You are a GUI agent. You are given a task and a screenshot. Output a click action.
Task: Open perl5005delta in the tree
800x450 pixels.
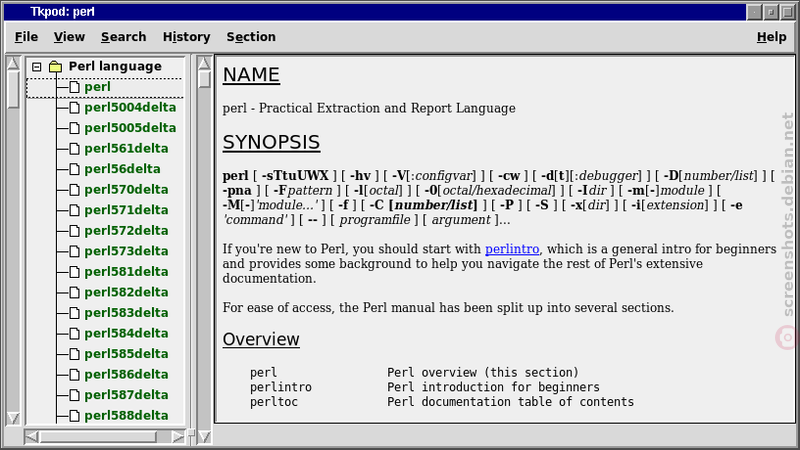point(130,128)
